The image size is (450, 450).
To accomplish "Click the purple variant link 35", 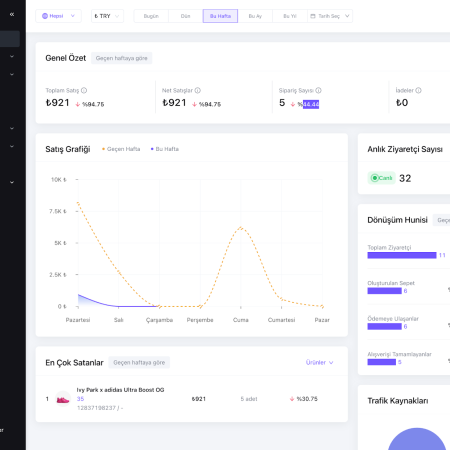I will click(x=80, y=399).
